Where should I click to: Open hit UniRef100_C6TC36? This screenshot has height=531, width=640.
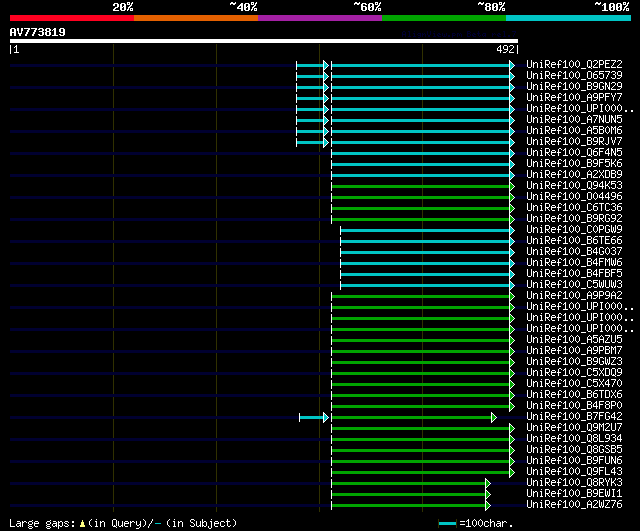(574, 208)
